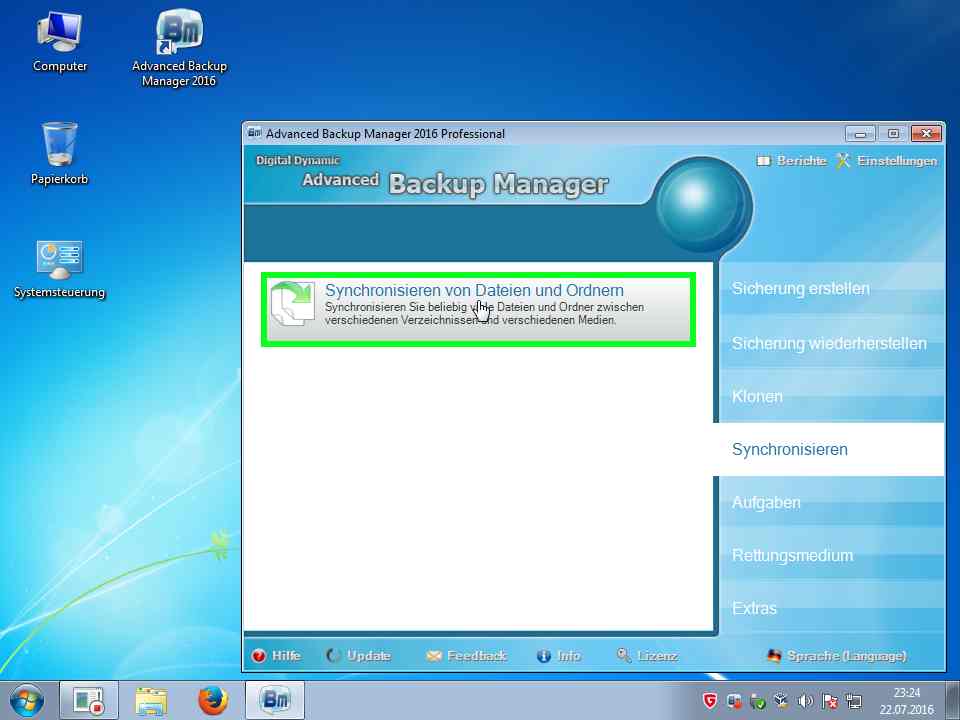960x720 pixels.
Task: Launch Firefox from taskbar
Action: [212, 700]
